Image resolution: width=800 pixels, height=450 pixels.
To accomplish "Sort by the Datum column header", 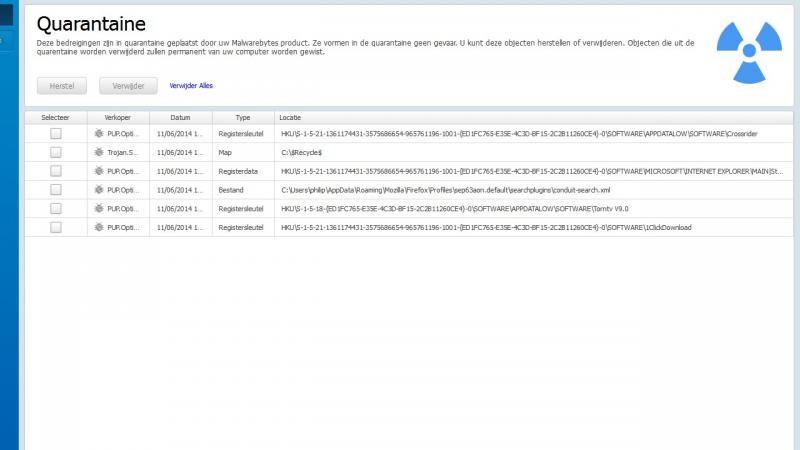I will (x=181, y=117).
